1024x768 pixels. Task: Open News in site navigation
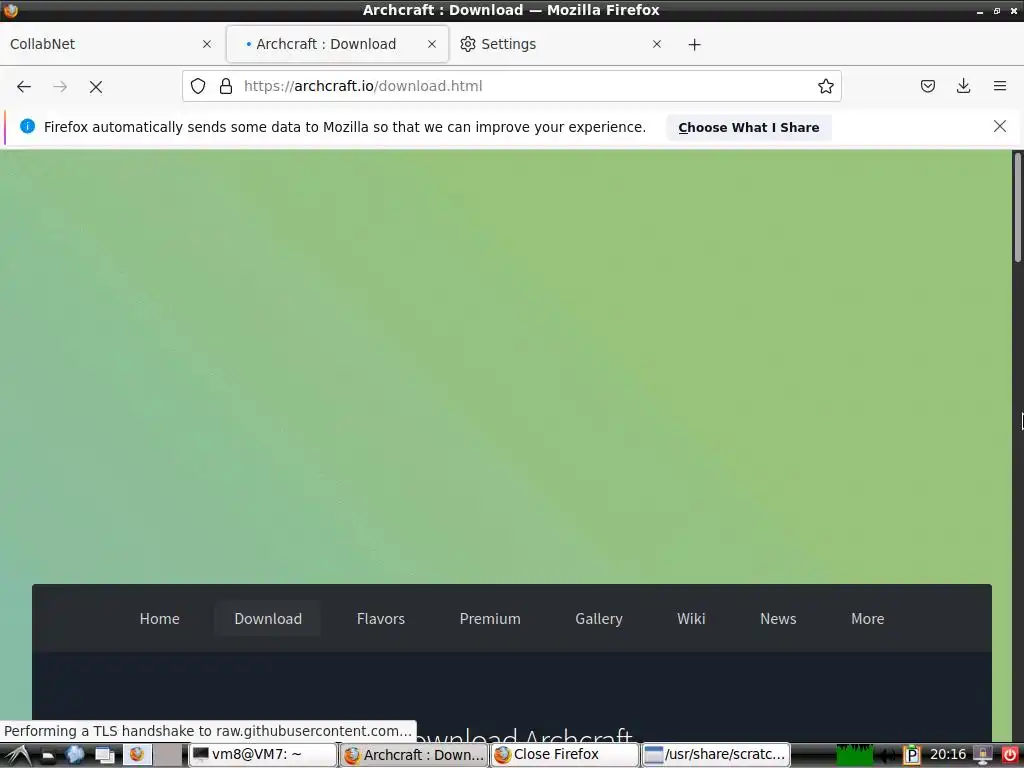tap(778, 618)
